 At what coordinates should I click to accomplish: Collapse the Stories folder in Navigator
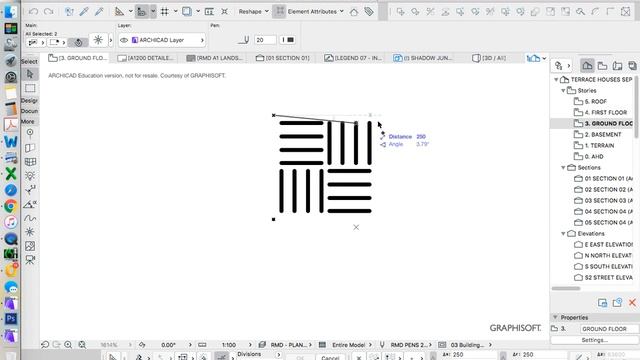coord(563,91)
